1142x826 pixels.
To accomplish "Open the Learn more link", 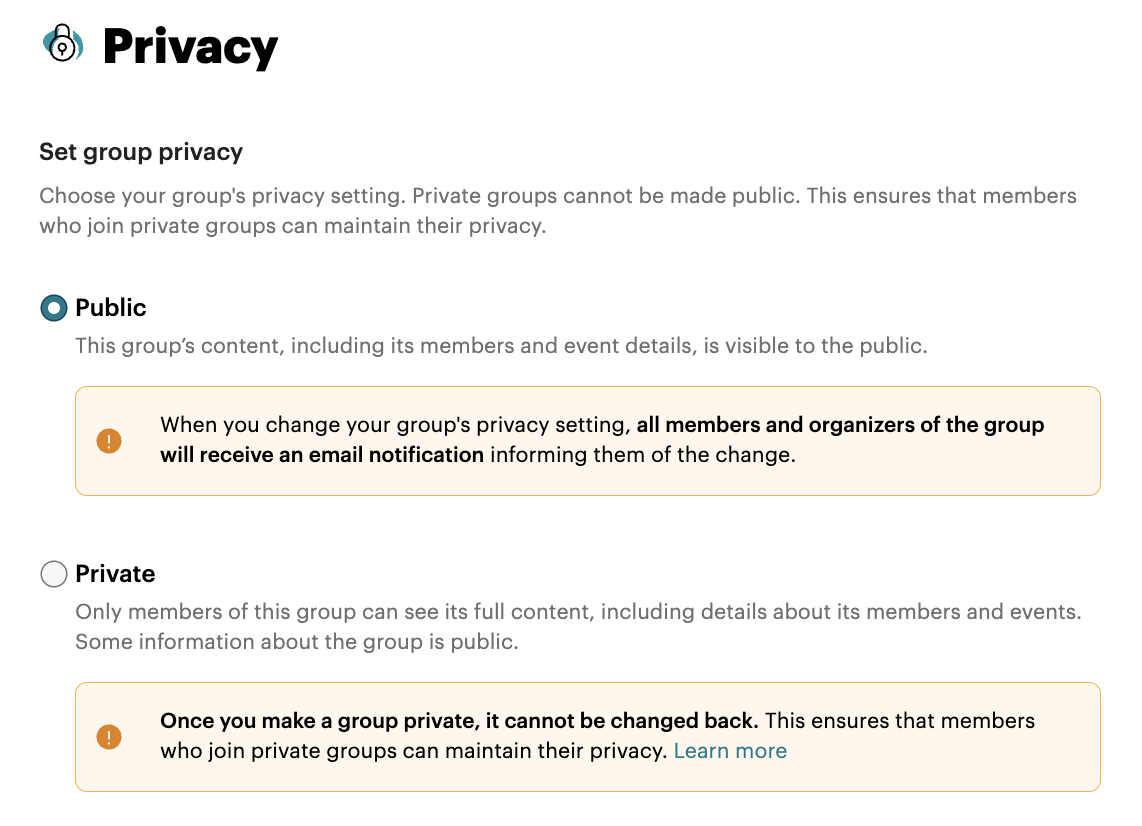I will (x=730, y=751).
